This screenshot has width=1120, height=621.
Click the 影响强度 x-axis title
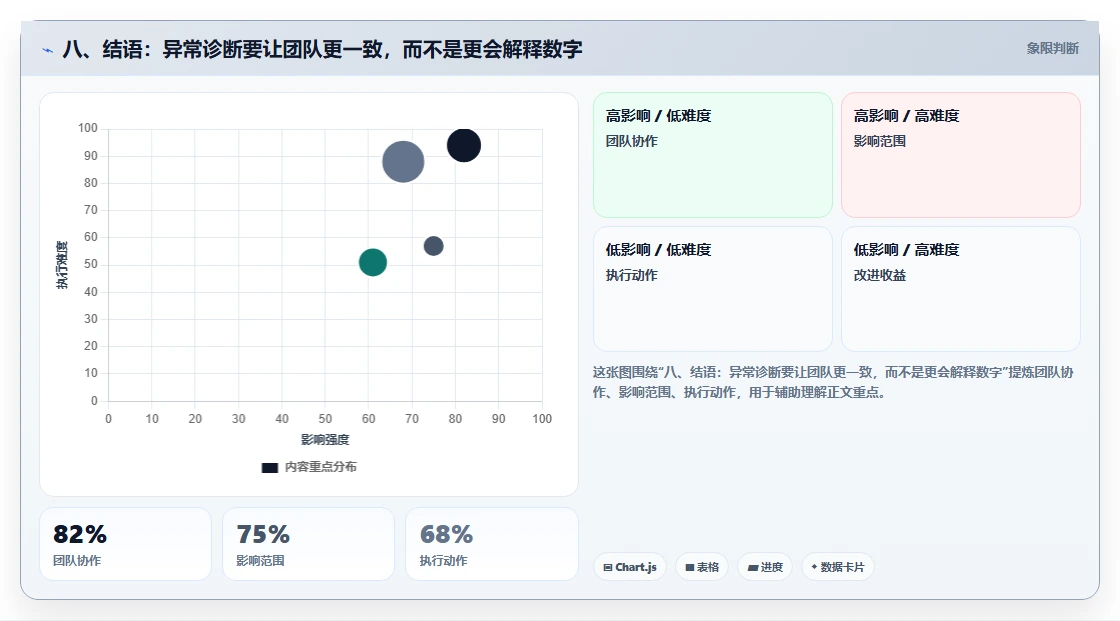coord(325,439)
